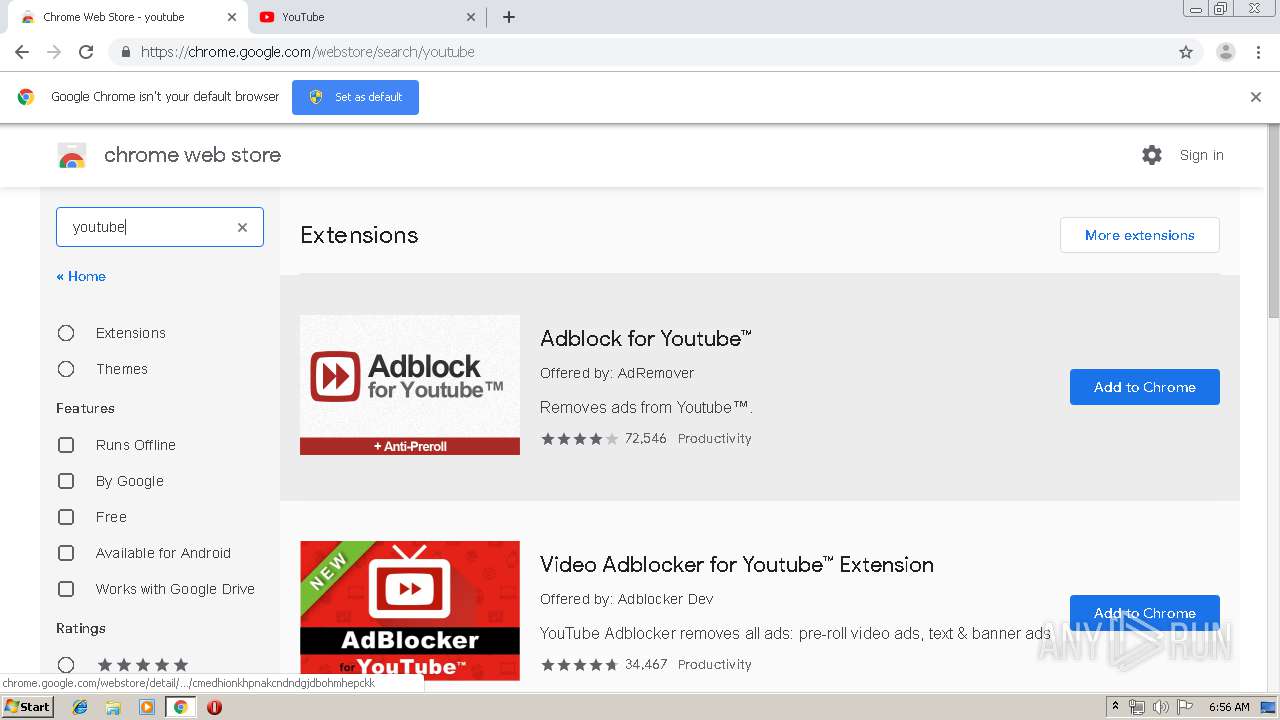
Task: Tick the Free feature checkbox
Action: [66, 517]
